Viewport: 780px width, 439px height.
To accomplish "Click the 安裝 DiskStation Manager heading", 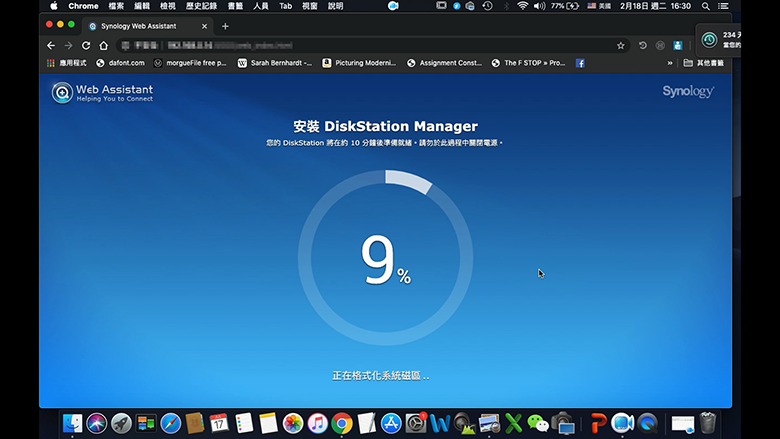I will (386, 126).
